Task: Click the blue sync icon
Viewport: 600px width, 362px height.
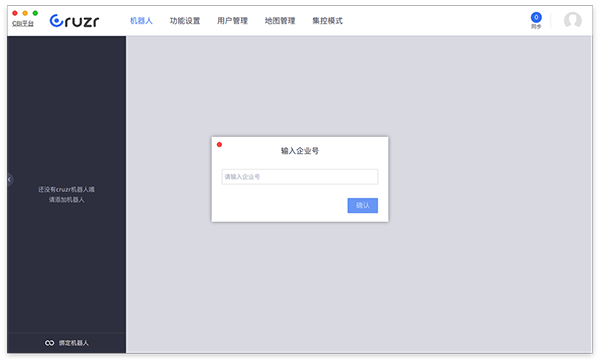Action: pyautogui.click(x=536, y=17)
